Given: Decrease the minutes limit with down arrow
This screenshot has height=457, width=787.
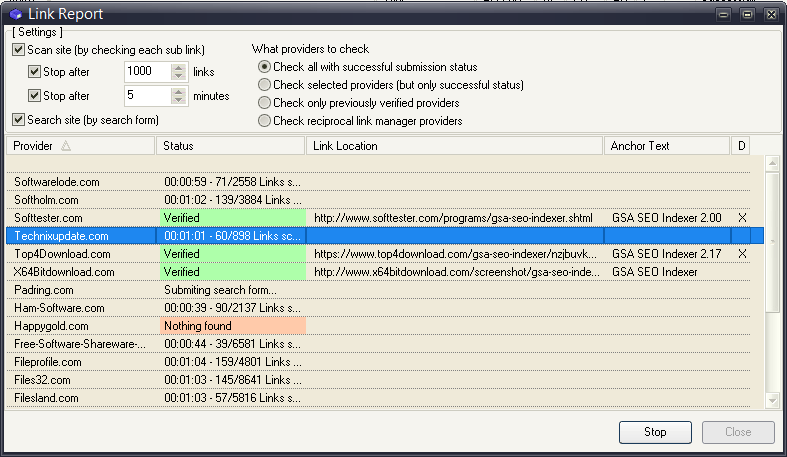Looking at the screenshot, I should 179,99.
